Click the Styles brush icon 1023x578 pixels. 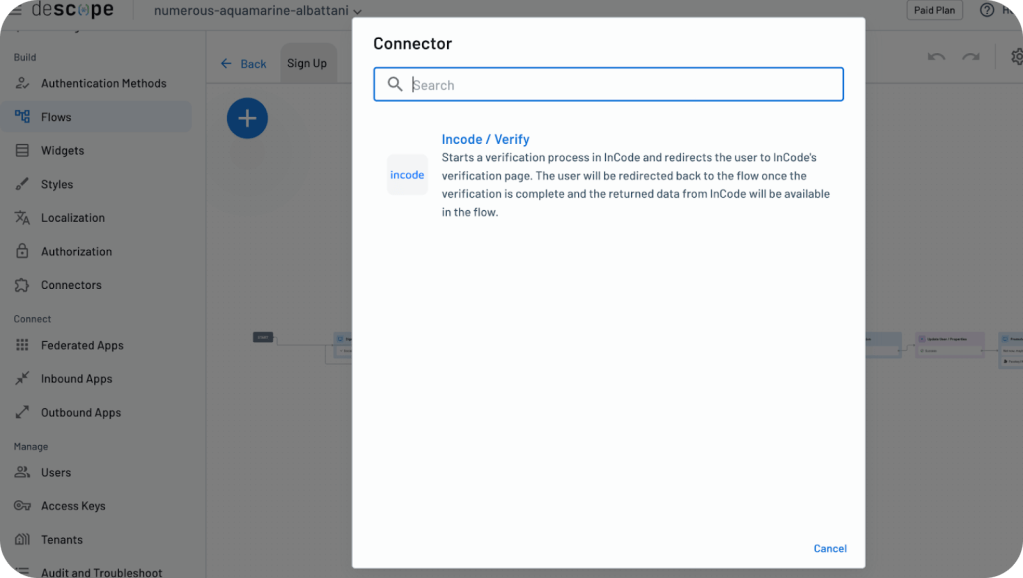click(x=22, y=184)
